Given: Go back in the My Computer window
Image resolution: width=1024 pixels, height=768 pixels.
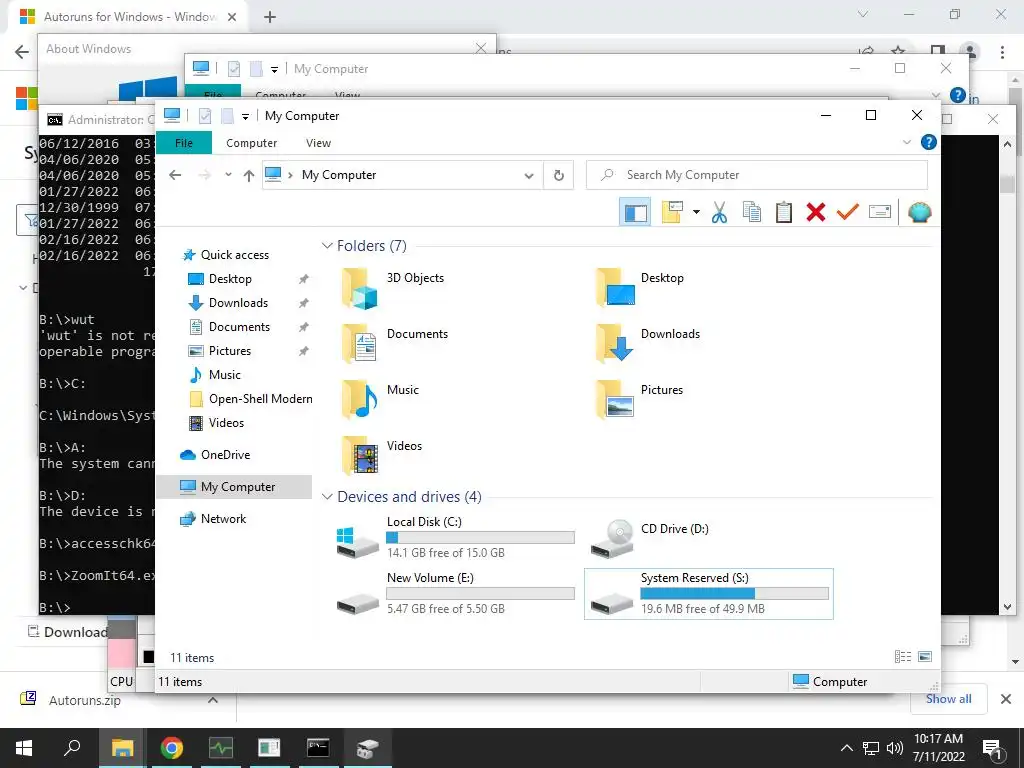Looking at the screenshot, I should (x=175, y=175).
